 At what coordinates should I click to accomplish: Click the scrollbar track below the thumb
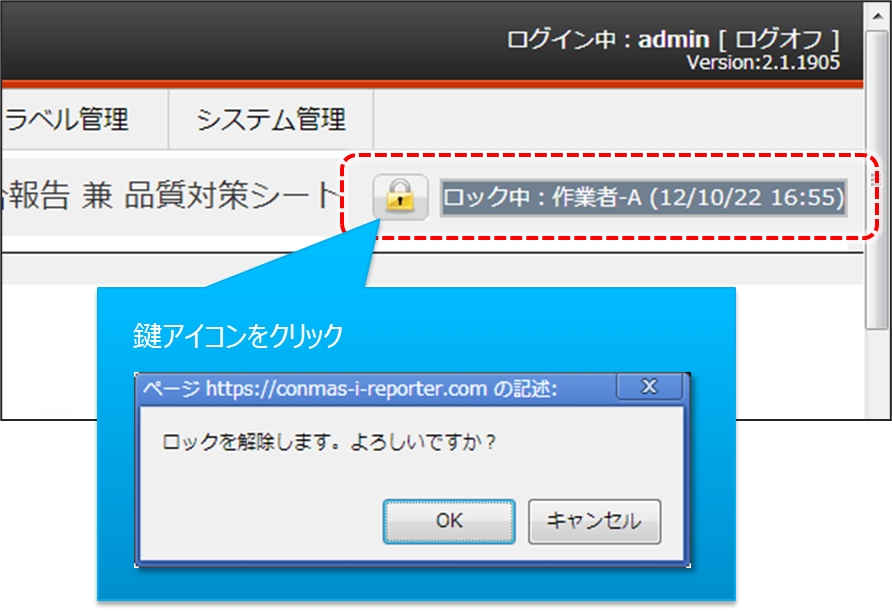(877, 373)
